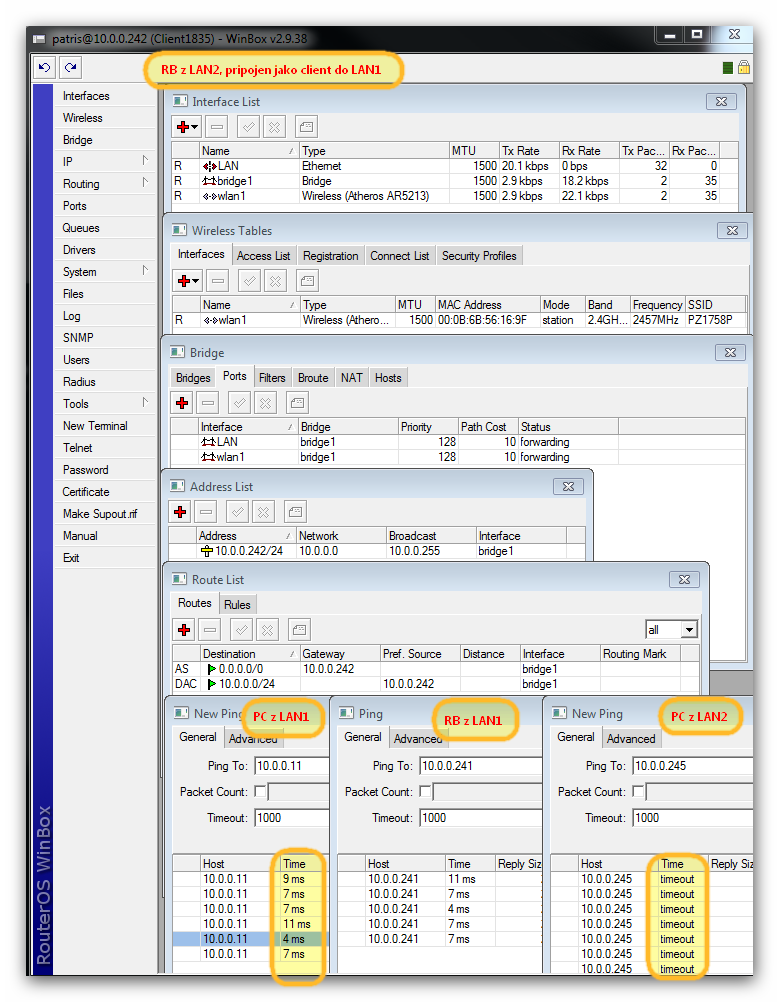Select the wlan1 port row in Bridge window

pos(457,457)
